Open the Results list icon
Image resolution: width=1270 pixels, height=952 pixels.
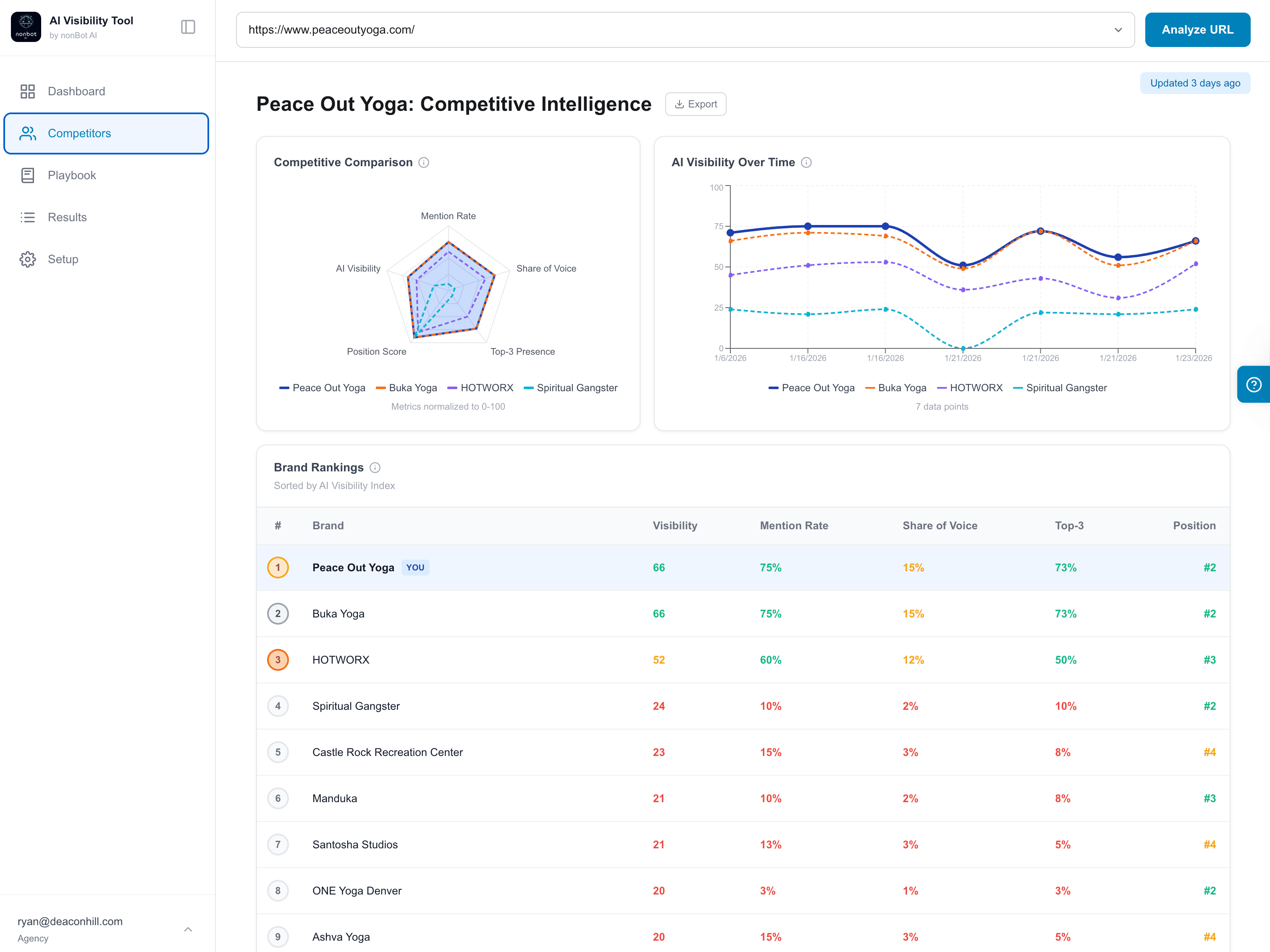(x=28, y=217)
